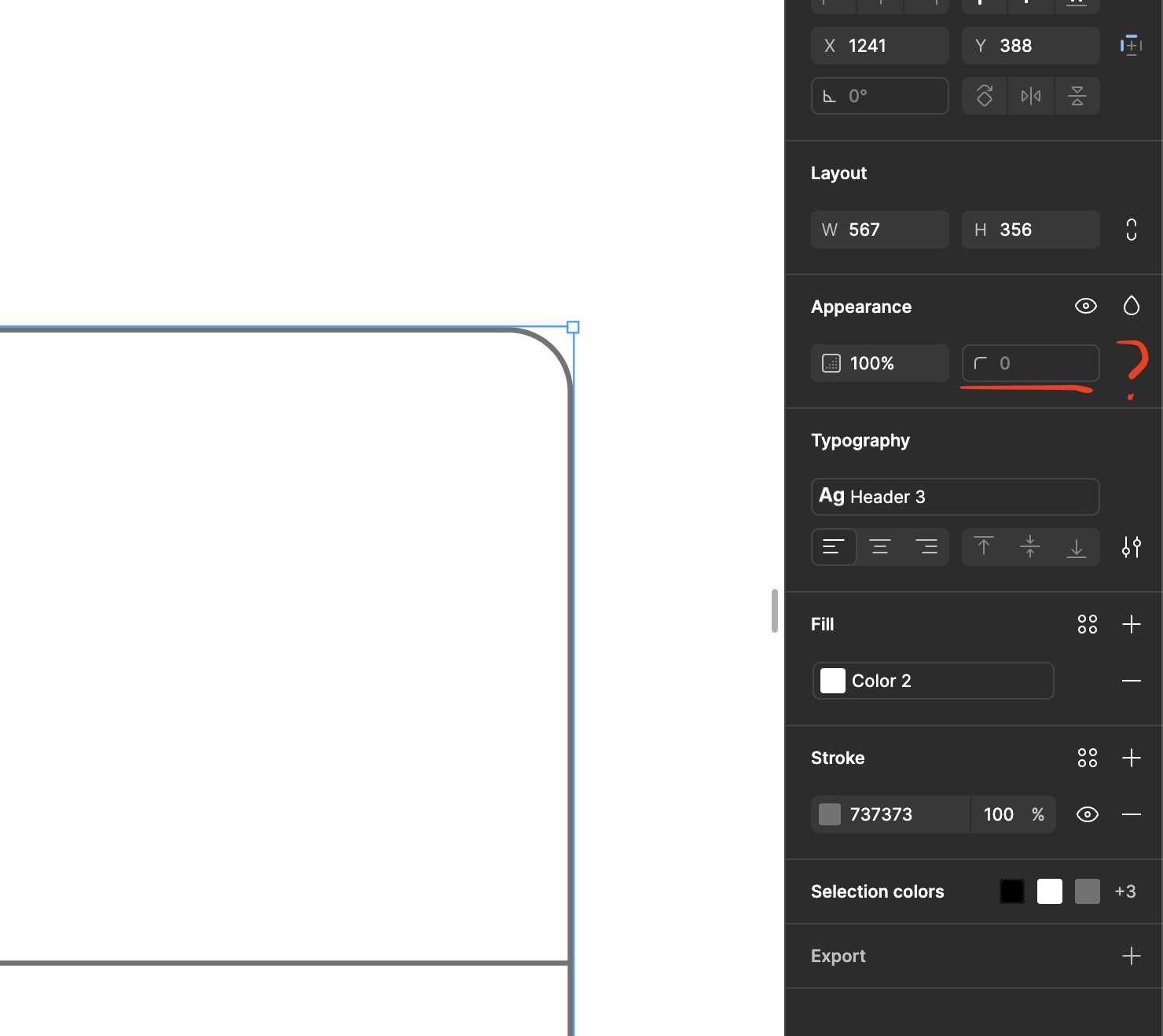Add a new stroke
The image size is (1163, 1036).
point(1132,758)
